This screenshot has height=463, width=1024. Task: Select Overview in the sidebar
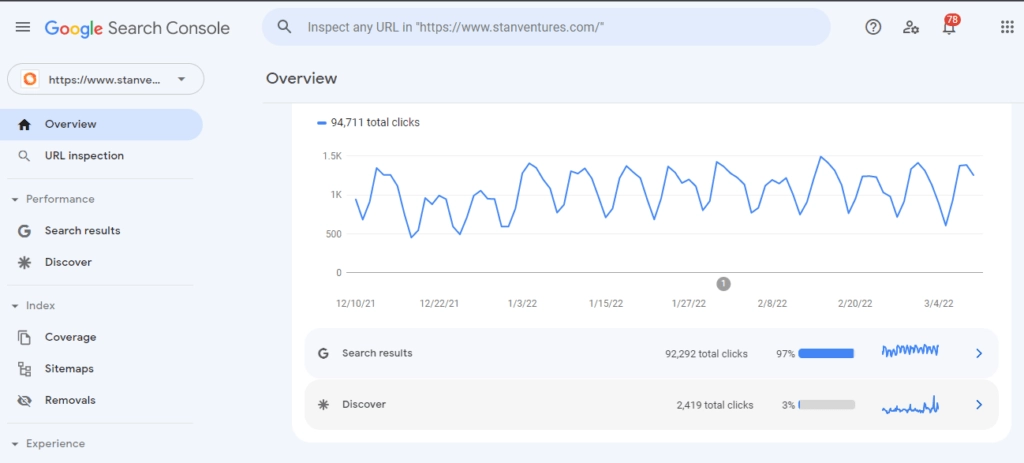[70, 125]
